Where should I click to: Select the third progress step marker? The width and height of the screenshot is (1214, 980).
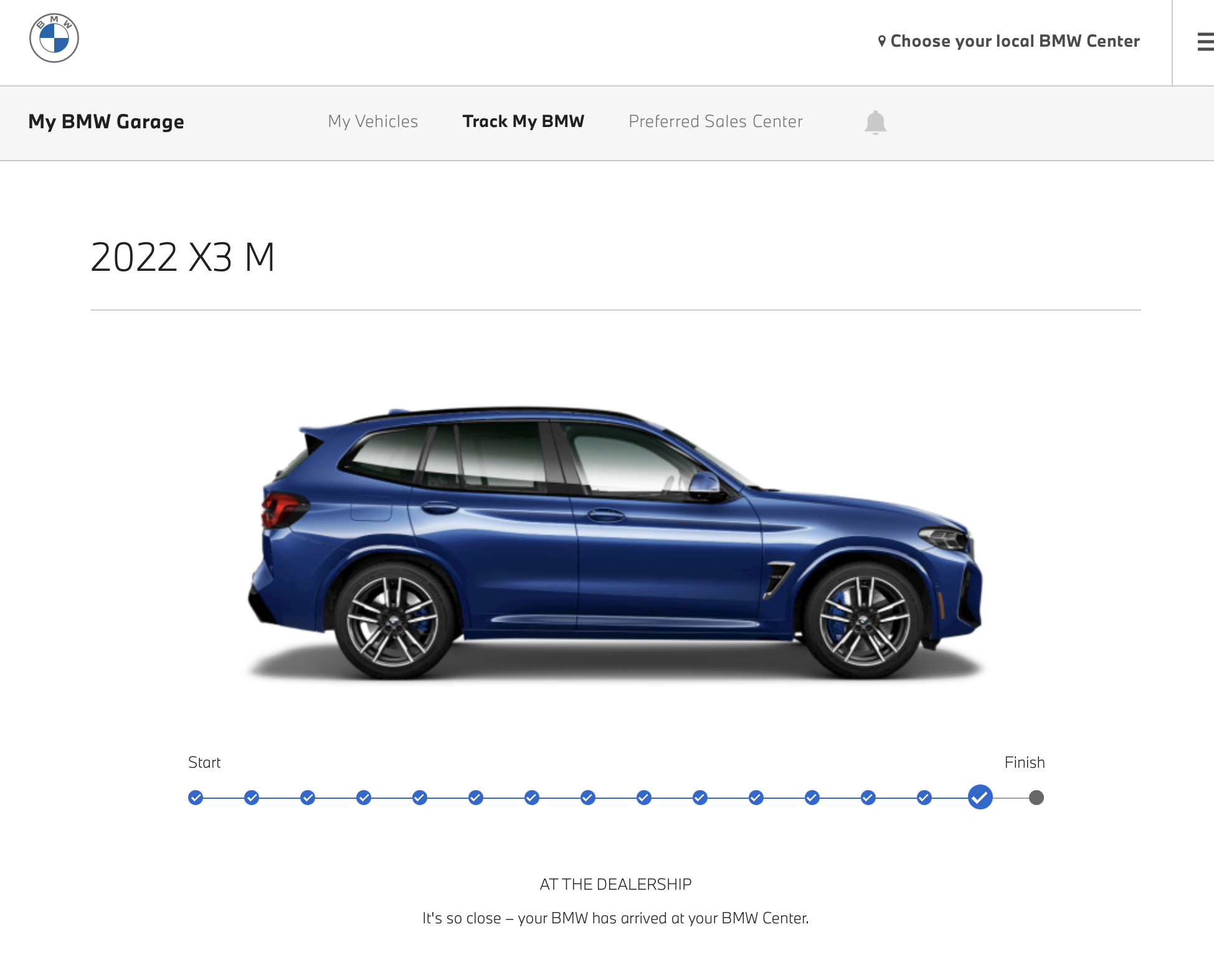pyautogui.click(x=308, y=798)
